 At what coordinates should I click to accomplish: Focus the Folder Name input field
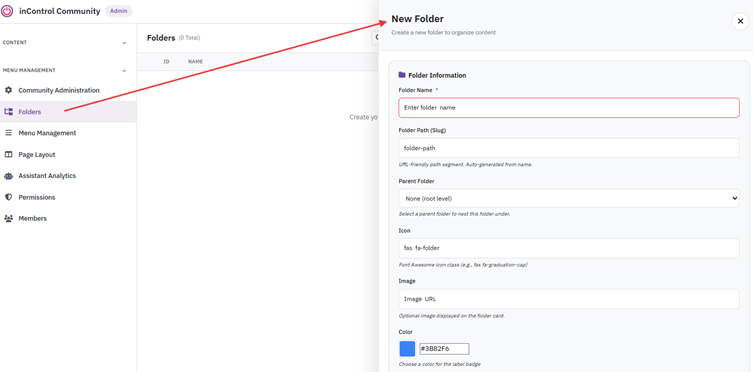coord(569,108)
